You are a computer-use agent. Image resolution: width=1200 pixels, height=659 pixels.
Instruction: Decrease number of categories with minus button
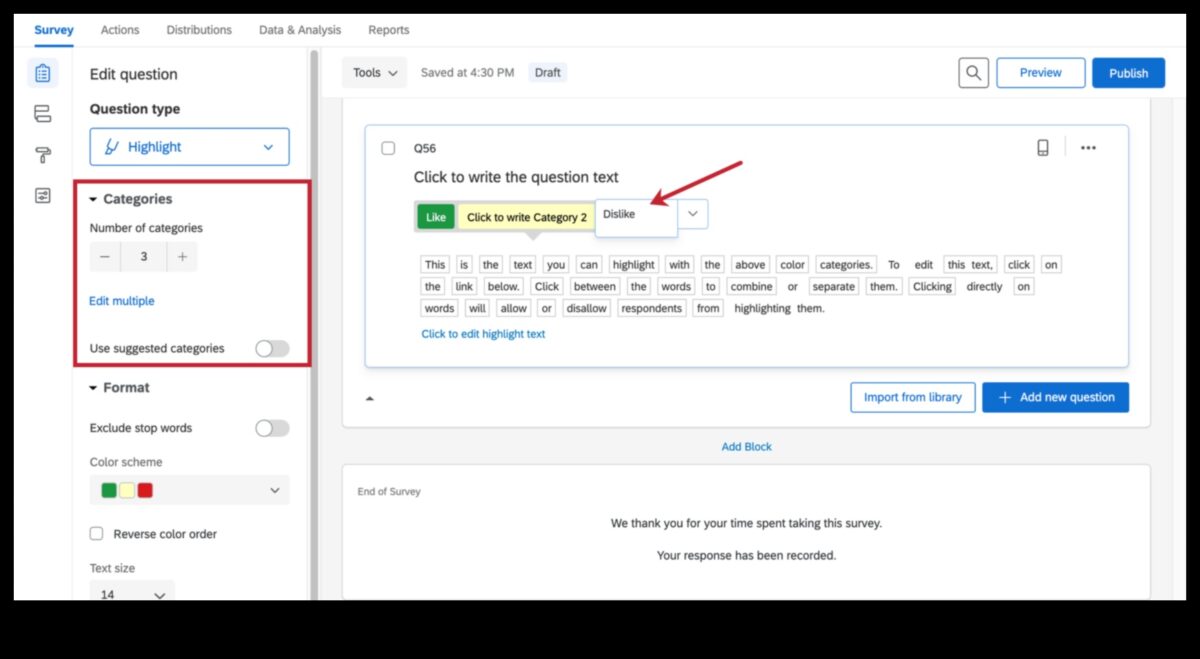pos(105,257)
